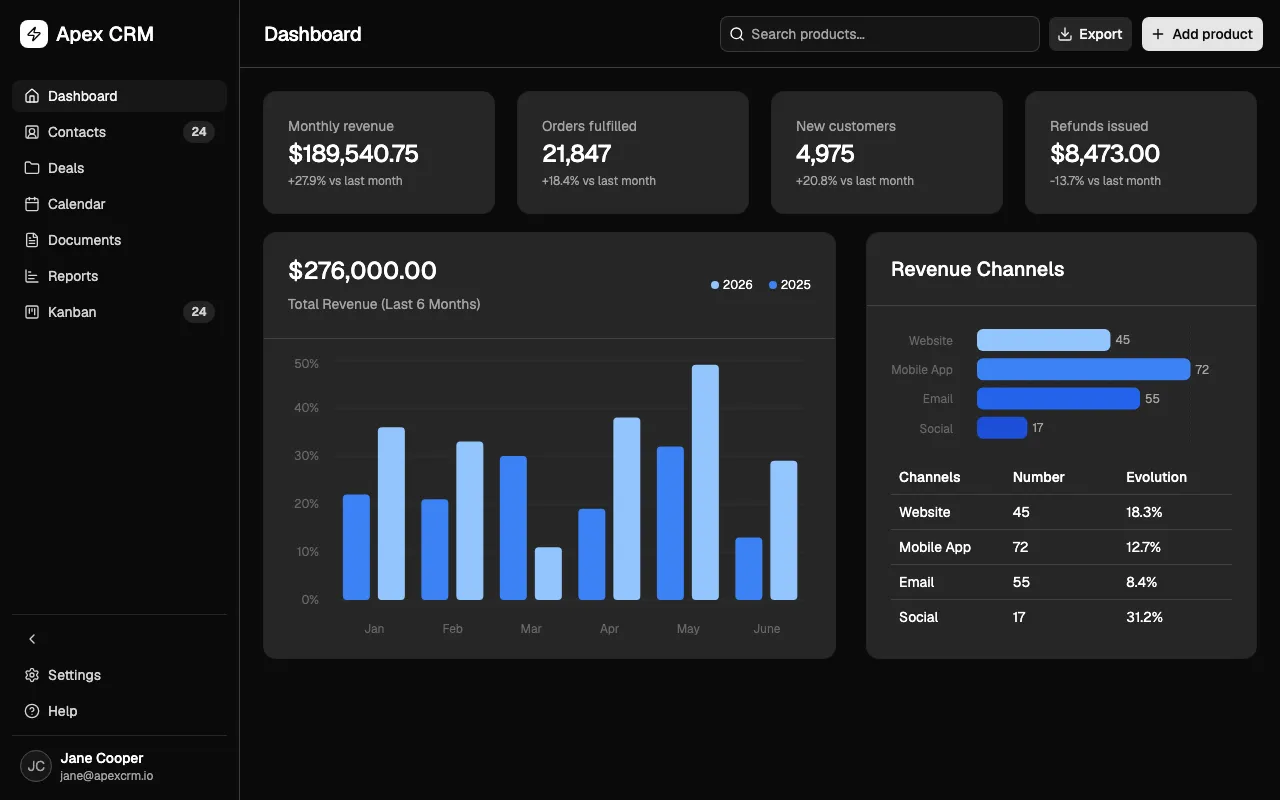The height and width of the screenshot is (800, 1280).
Task: Toggle the 2025 legend dot
Action: tap(773, 285)
